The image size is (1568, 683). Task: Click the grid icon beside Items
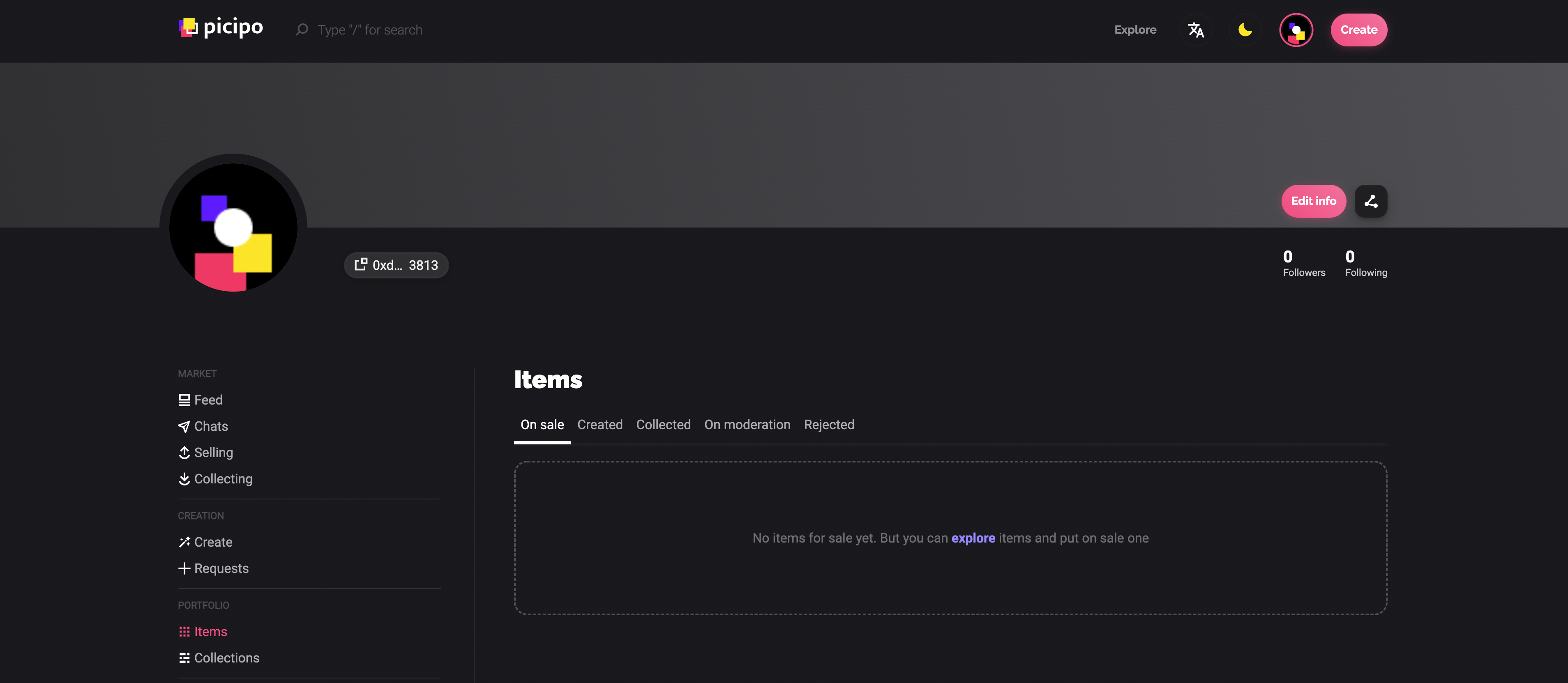pos(184,631)
